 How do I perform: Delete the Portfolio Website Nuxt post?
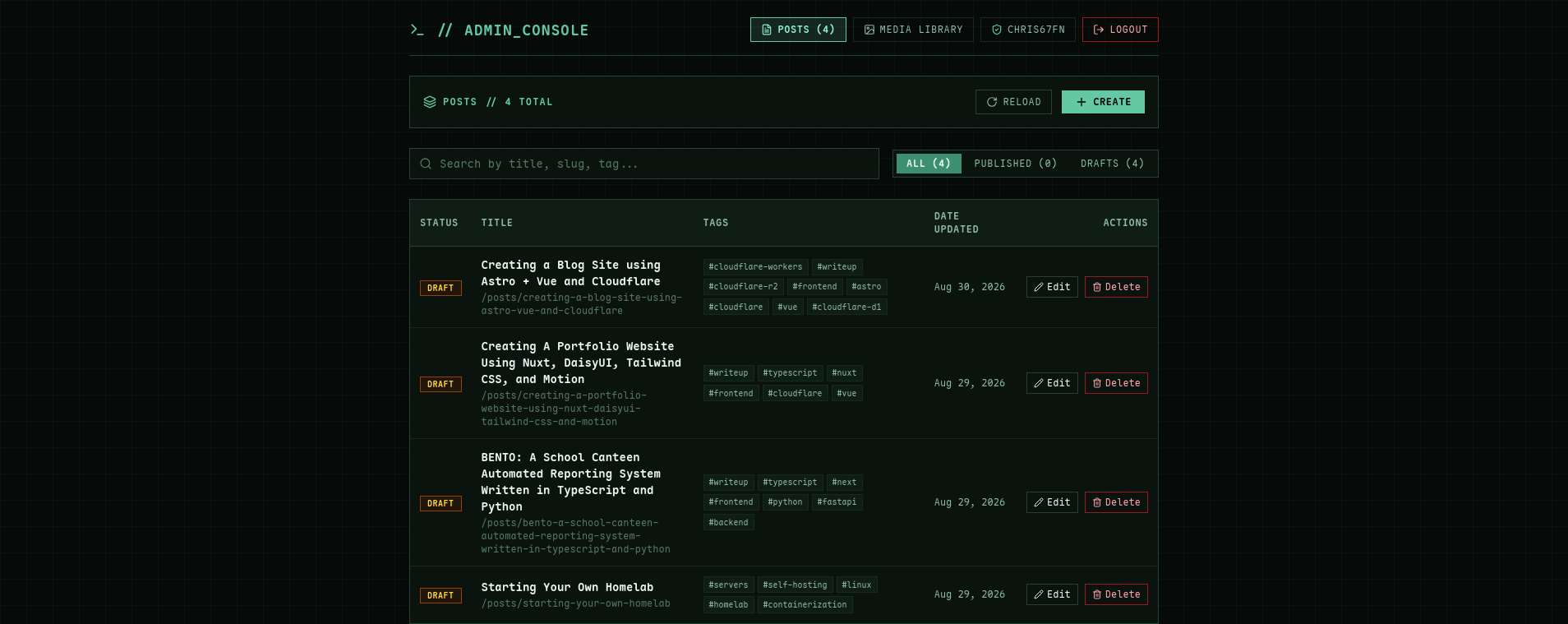pyautogui.click(x=1116, y=383)
